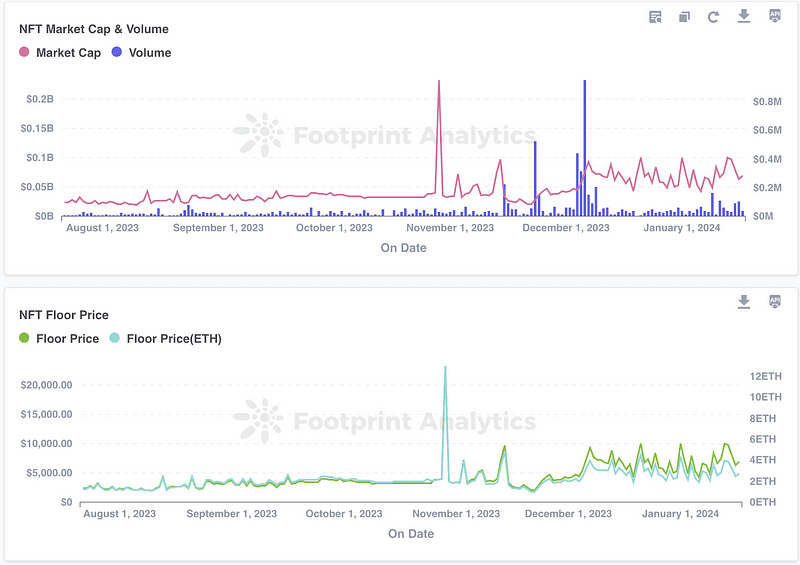Screen dimensions: 800x565
Task: Click the tallest blue volume bar in December
Action: 585,148
